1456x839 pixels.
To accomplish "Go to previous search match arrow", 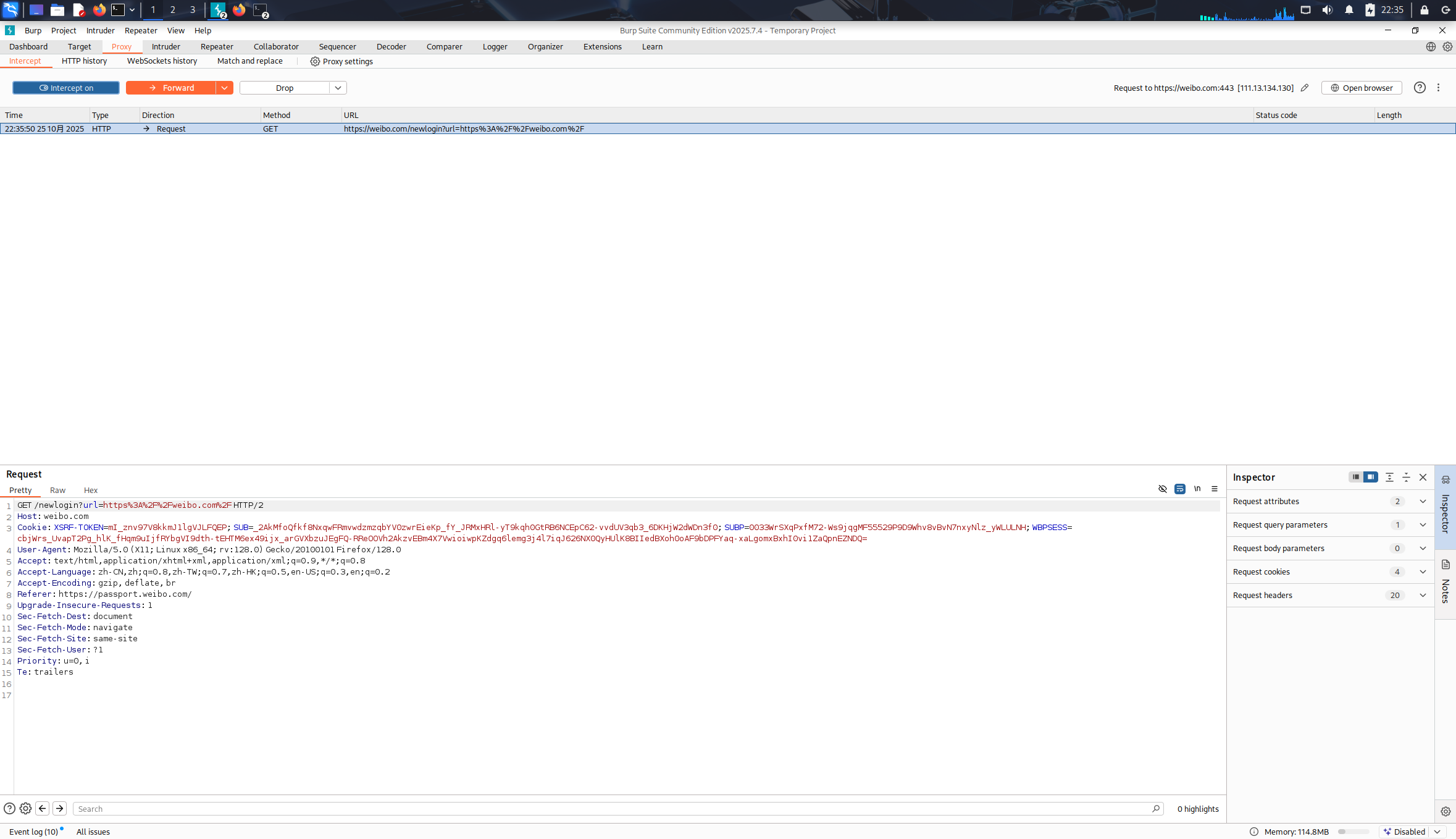I will point(43,808).
